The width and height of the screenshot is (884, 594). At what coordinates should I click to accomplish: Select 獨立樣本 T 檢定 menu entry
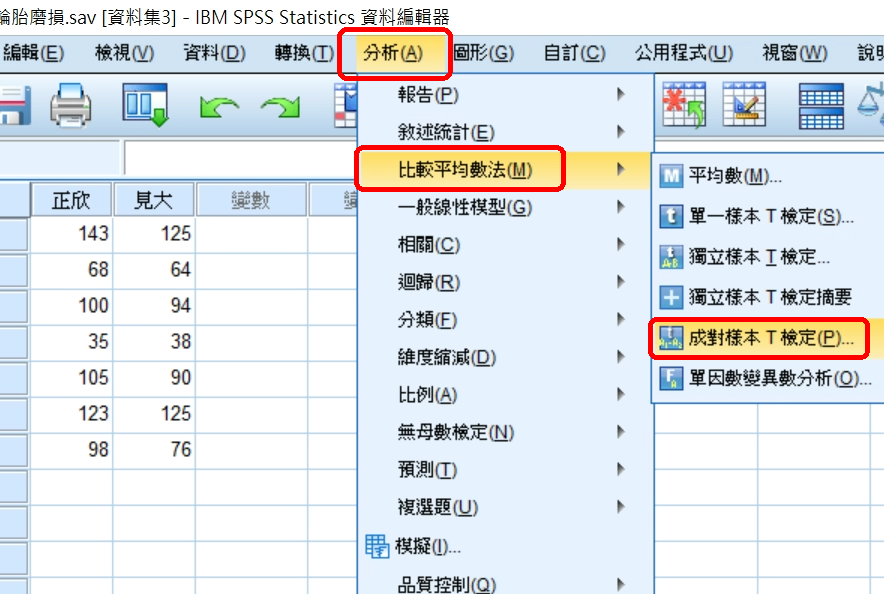pyautogui.click(x=758, y=257)
